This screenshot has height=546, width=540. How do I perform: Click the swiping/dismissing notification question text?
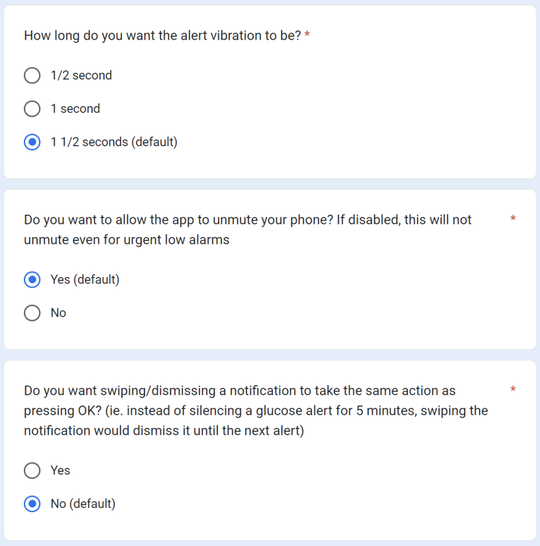pyautogui.click(x=256, y=411)
